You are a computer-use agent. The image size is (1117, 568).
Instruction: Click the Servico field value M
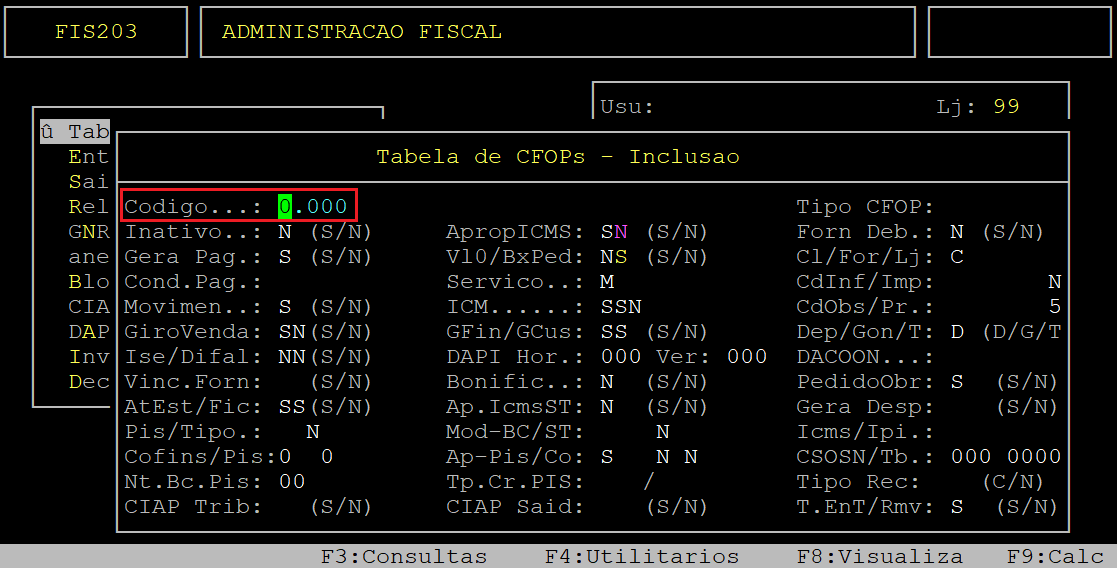[607, 282]
